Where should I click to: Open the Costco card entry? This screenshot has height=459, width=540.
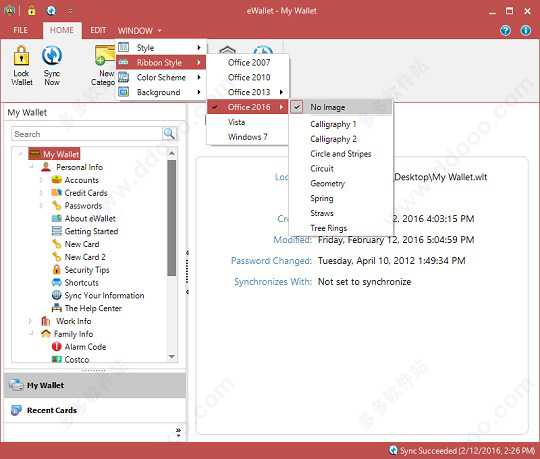click(x=77, y=359)
